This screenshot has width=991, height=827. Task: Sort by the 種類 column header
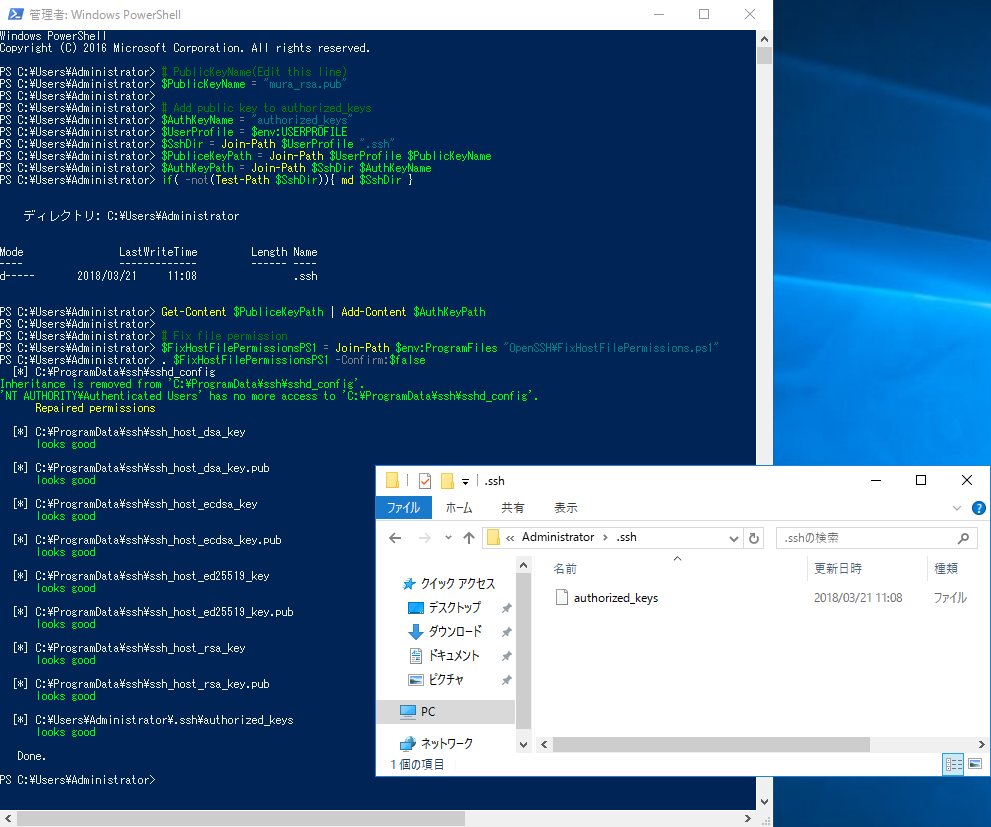point(946,569)
